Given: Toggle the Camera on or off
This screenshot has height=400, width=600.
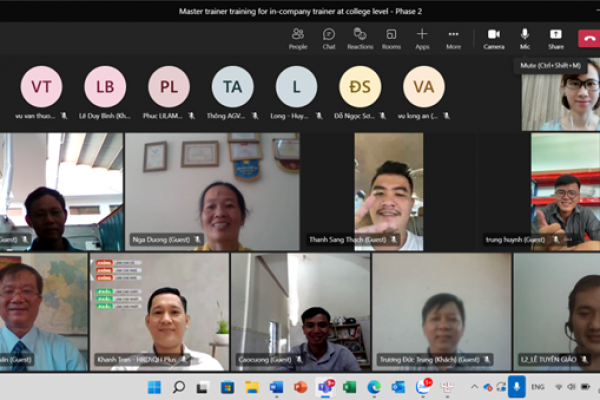Looking at the screenshot, I should [x=494, y=38].
